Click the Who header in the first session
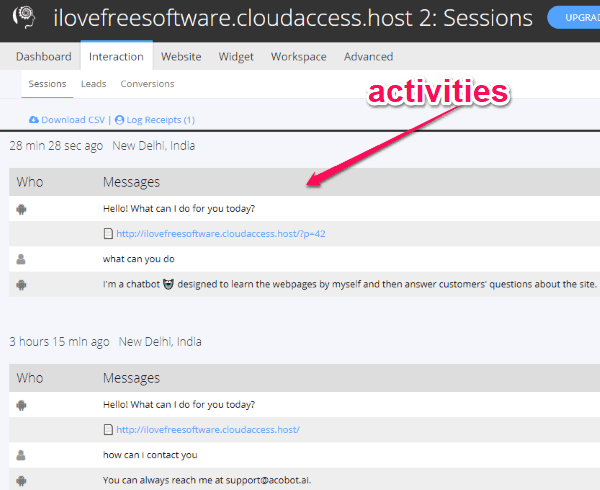The image size is (600, 490). coord(30,182)
